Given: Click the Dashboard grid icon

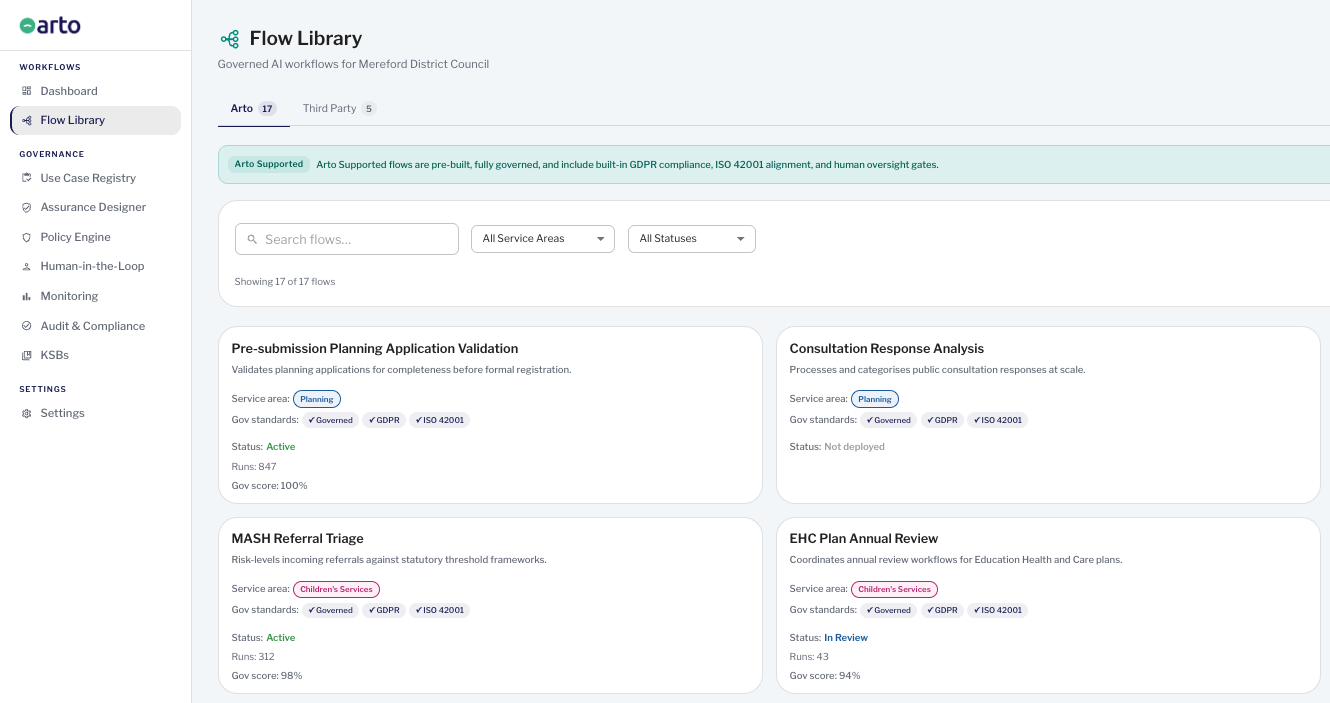Looking at the screenshot, I should coord(27,91).
